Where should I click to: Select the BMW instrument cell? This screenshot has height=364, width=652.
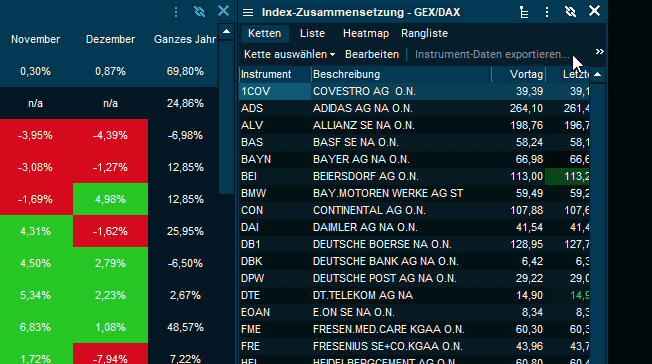[x=275, y=193]
